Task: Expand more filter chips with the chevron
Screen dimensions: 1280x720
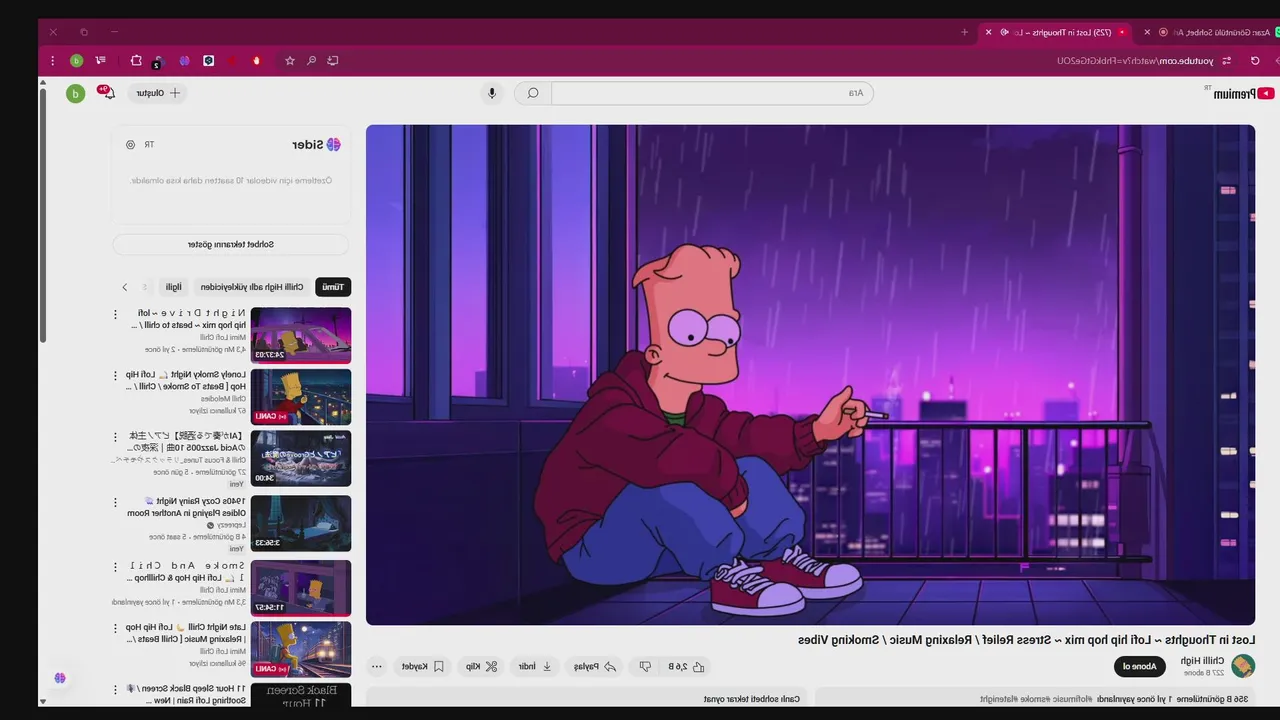Action: click(125, 287)
